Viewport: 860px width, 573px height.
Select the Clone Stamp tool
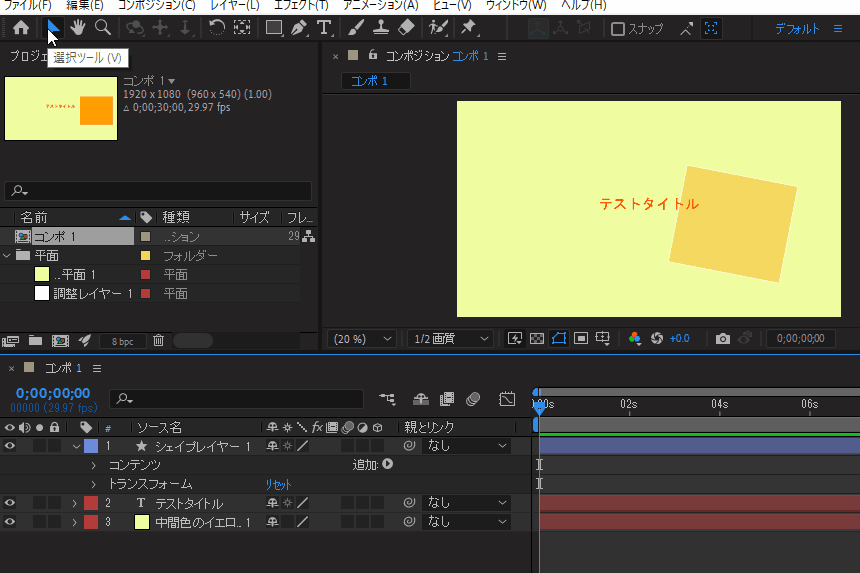pos(381,27)
